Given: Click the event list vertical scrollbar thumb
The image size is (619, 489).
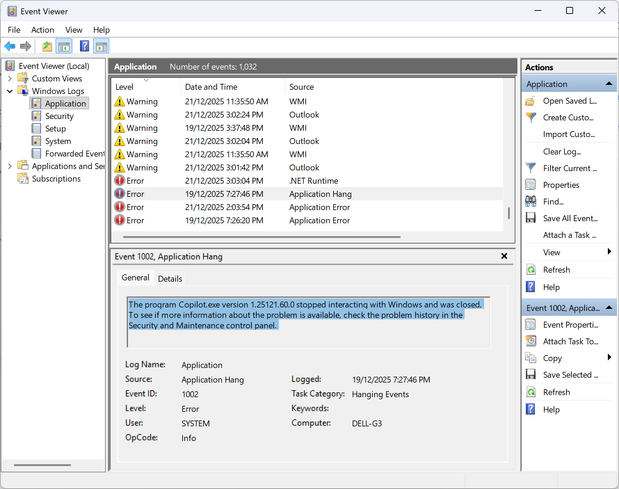Looking at the screenshot, I should point(508,213).
